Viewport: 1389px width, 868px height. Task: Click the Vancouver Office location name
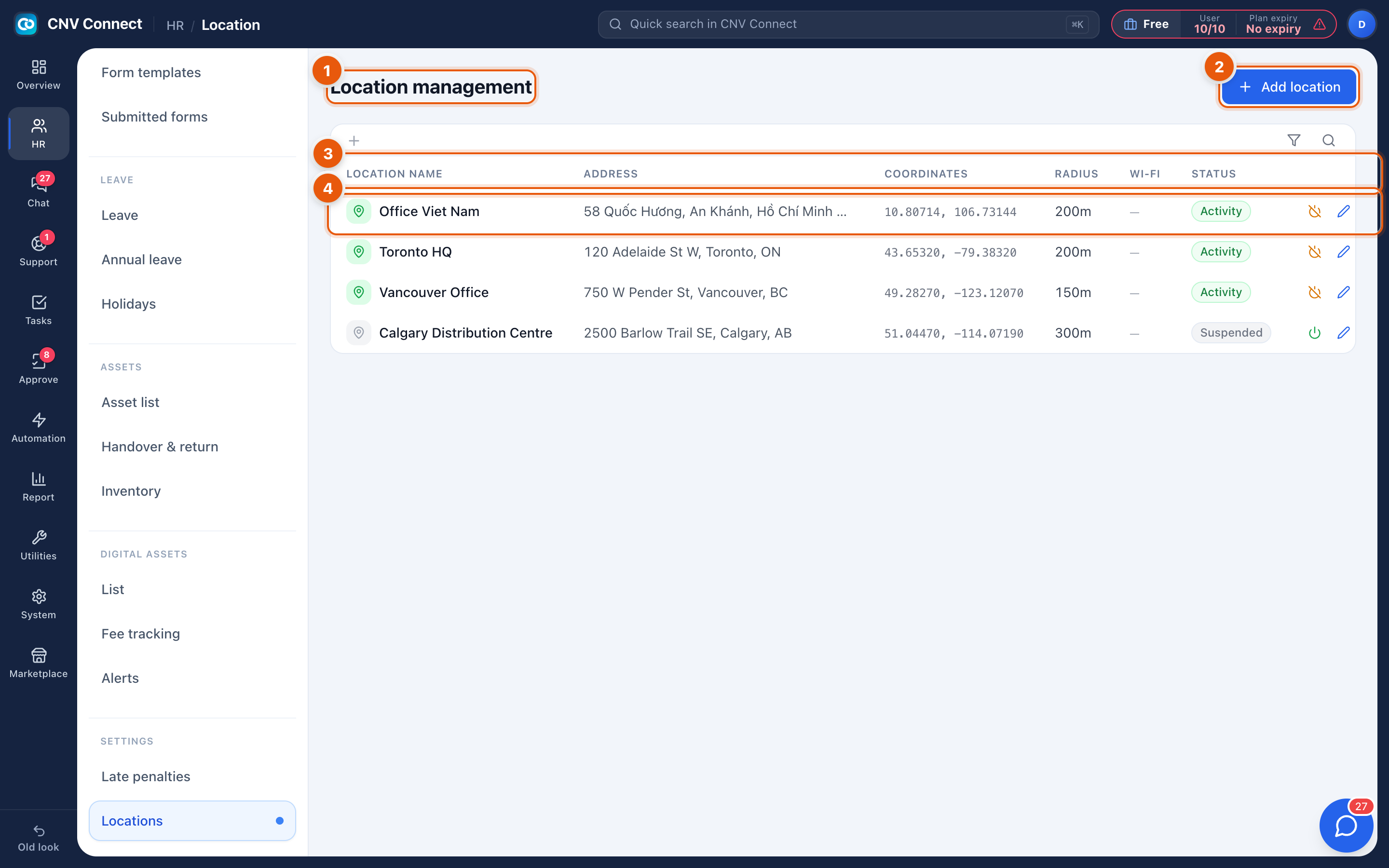pos(434,293)
